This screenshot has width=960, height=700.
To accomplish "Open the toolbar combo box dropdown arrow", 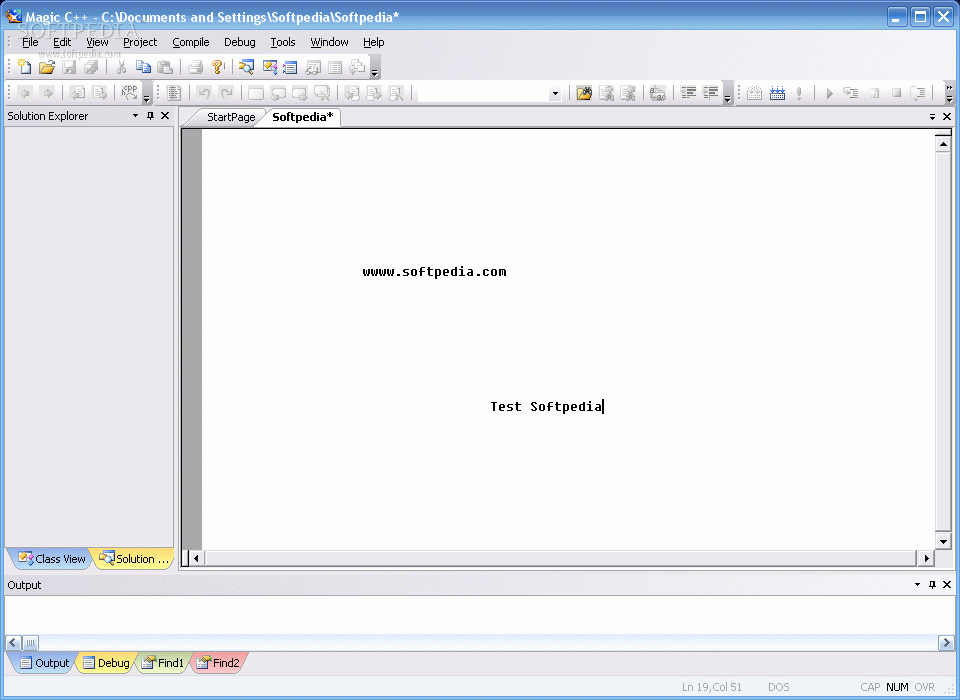I will point(555,94).
